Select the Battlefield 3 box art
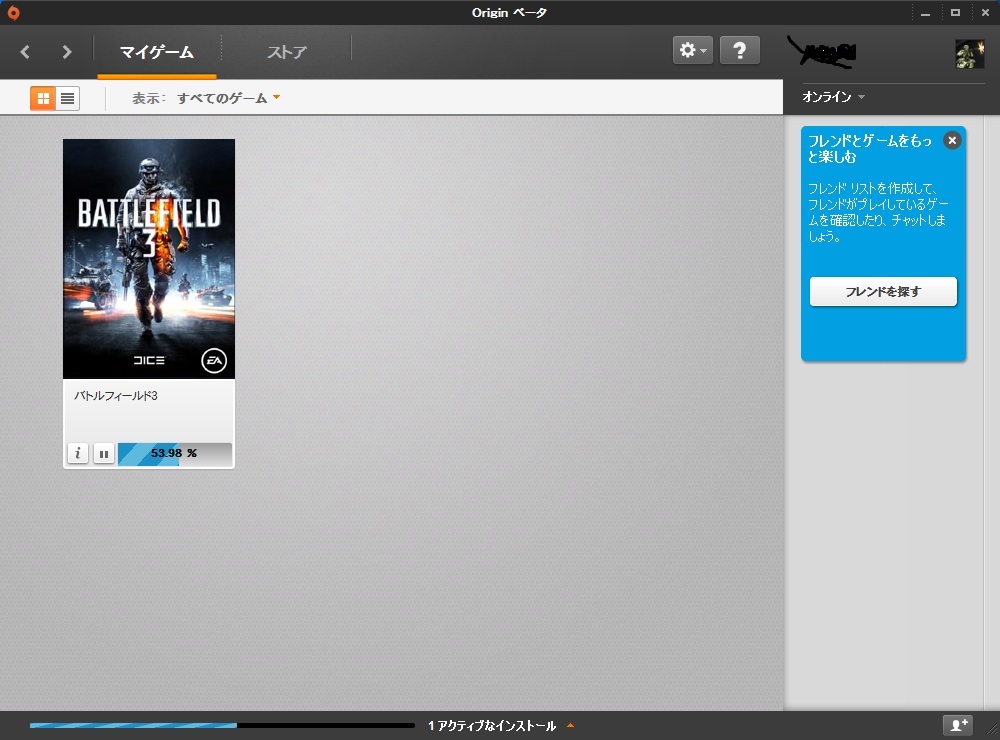 pos(149,258)
